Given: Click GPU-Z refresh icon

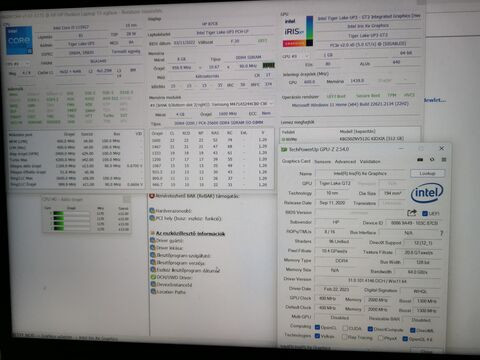Looking at the screenshot, I should coord(432,159).
